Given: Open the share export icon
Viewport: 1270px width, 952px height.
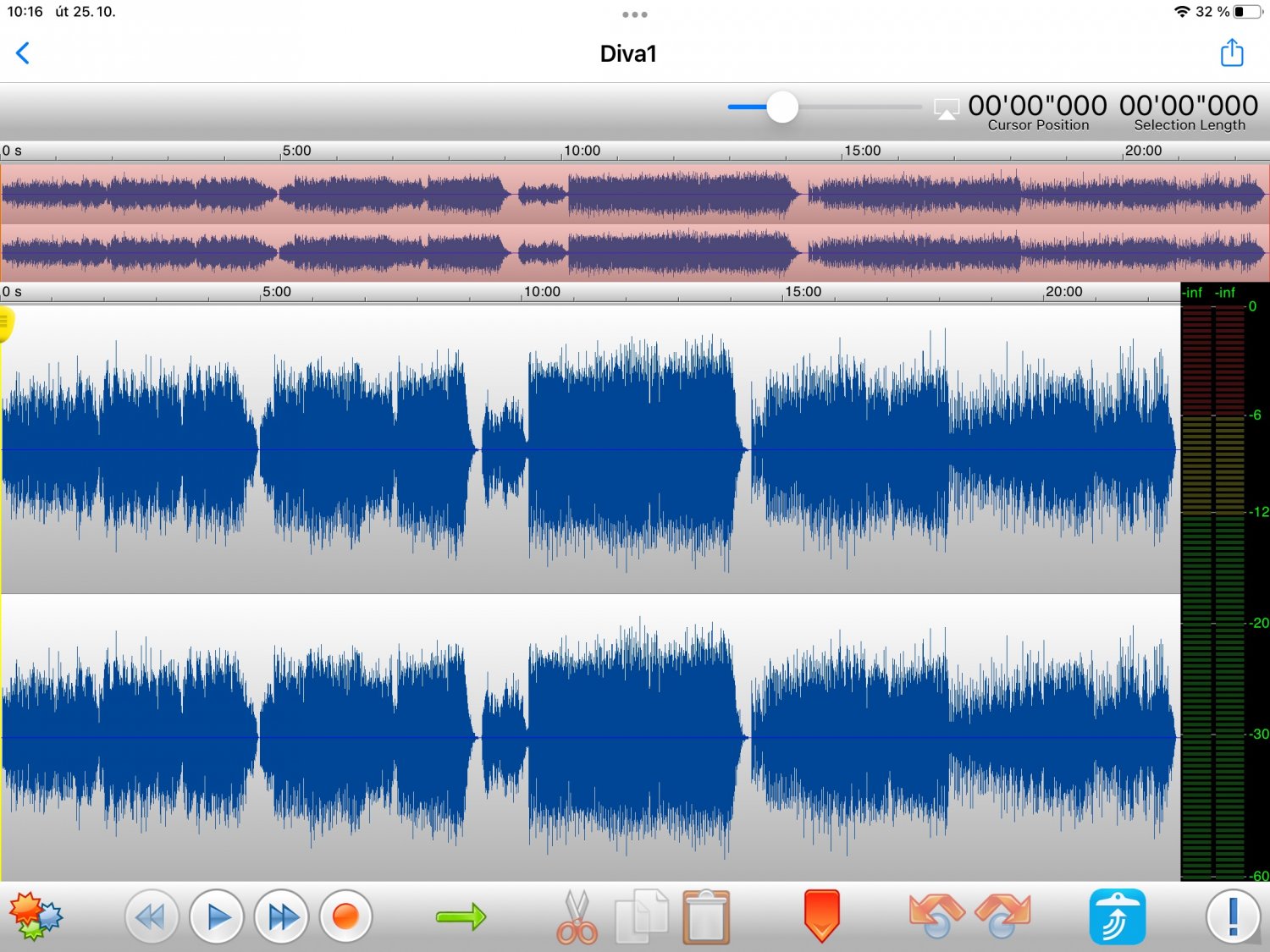Looking at the screenshot, I should point(1232,52).
